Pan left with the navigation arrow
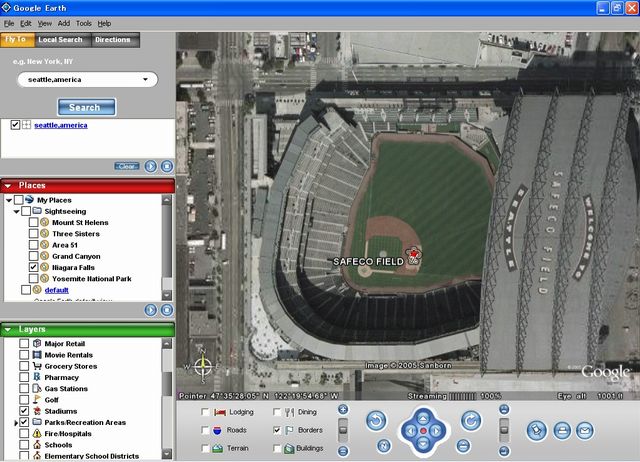 pyautogui.click(x=410, y=431)
